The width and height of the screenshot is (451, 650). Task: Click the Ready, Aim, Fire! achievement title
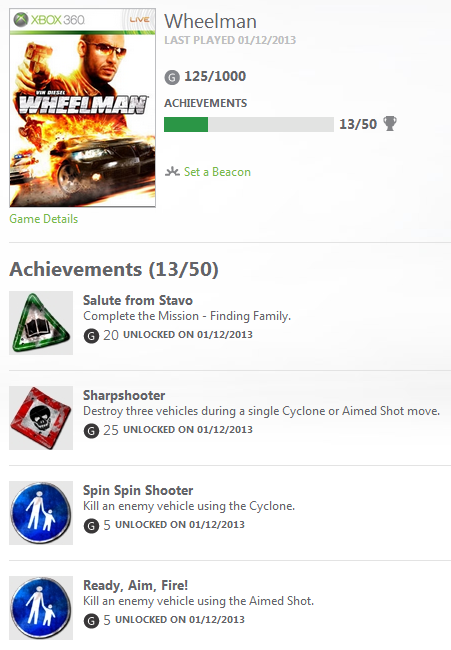(x=136, y=585)
